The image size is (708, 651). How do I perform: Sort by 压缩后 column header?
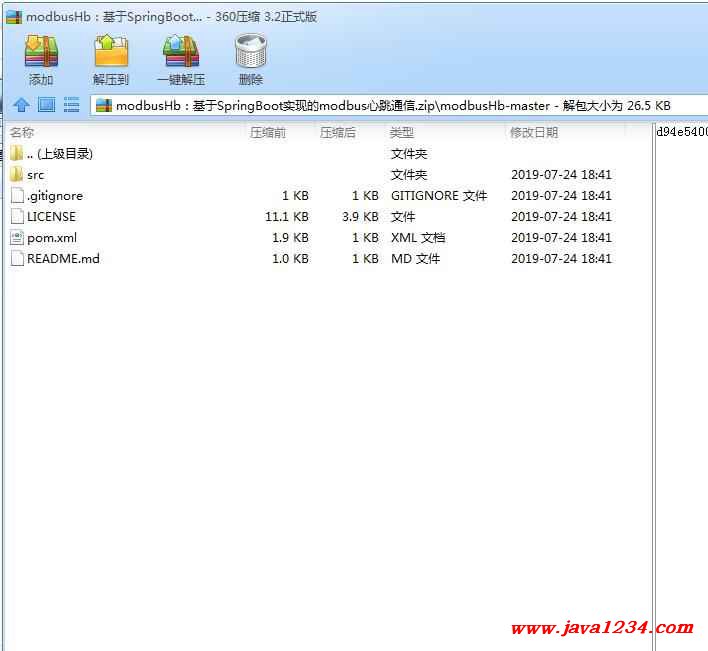[x=338, y=133]
